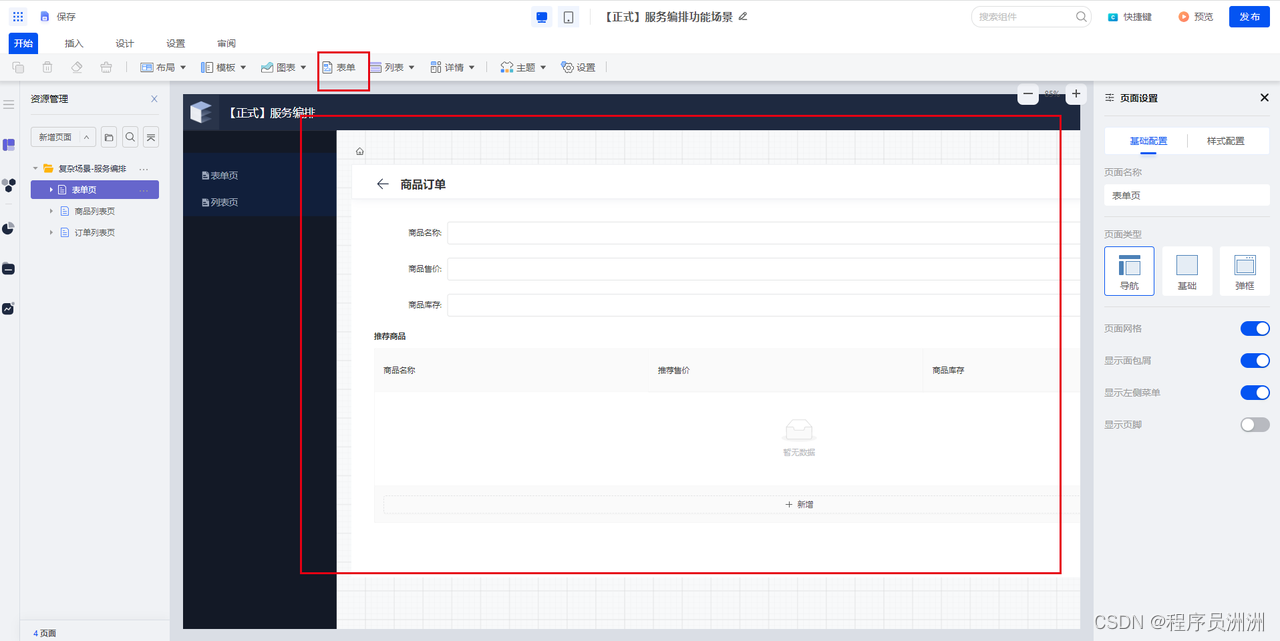
Task: Select 表单页 in the resource tree
Action: [x=95, y=190]
